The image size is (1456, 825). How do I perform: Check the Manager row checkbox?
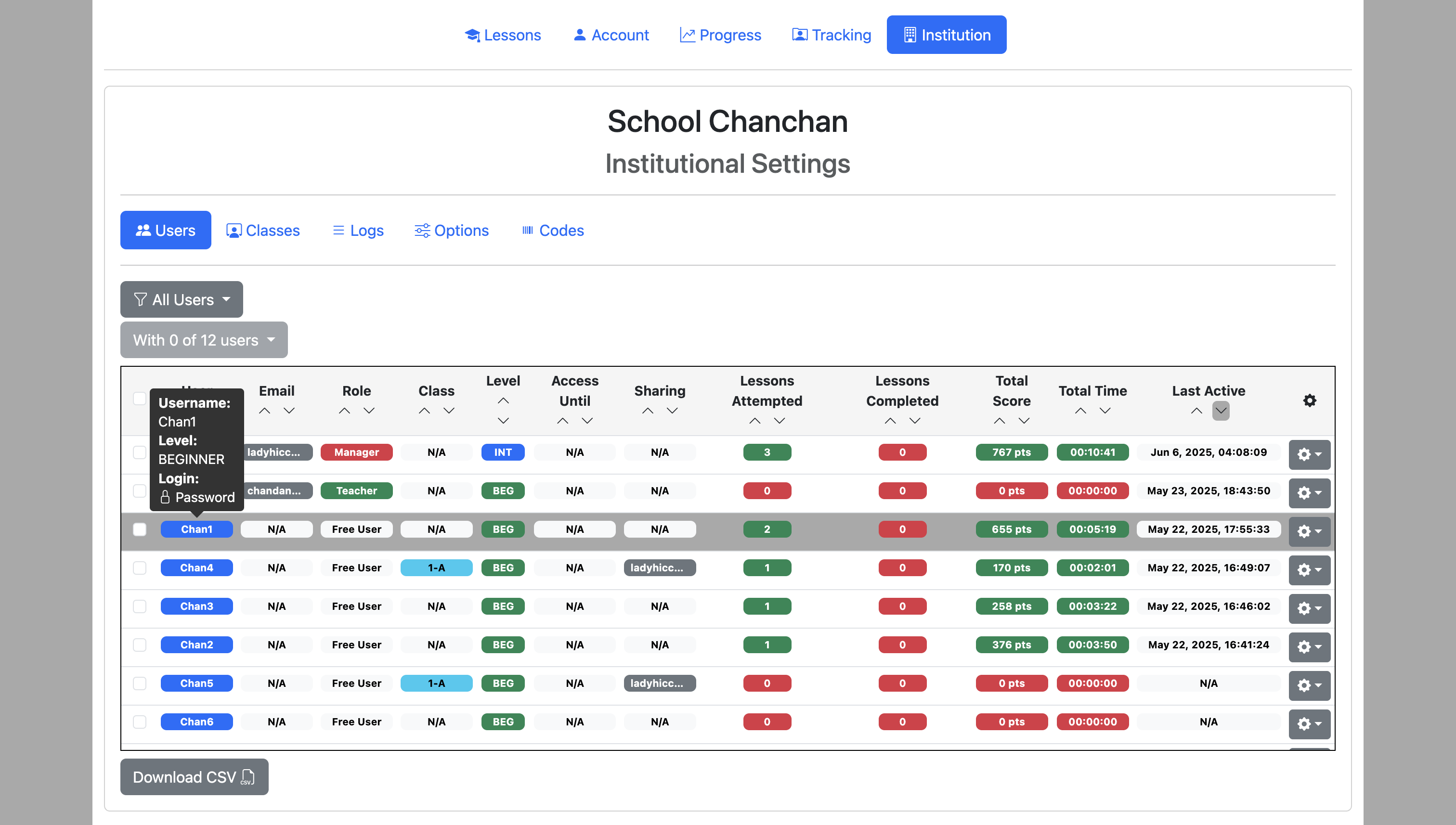[x=140, y=452]
